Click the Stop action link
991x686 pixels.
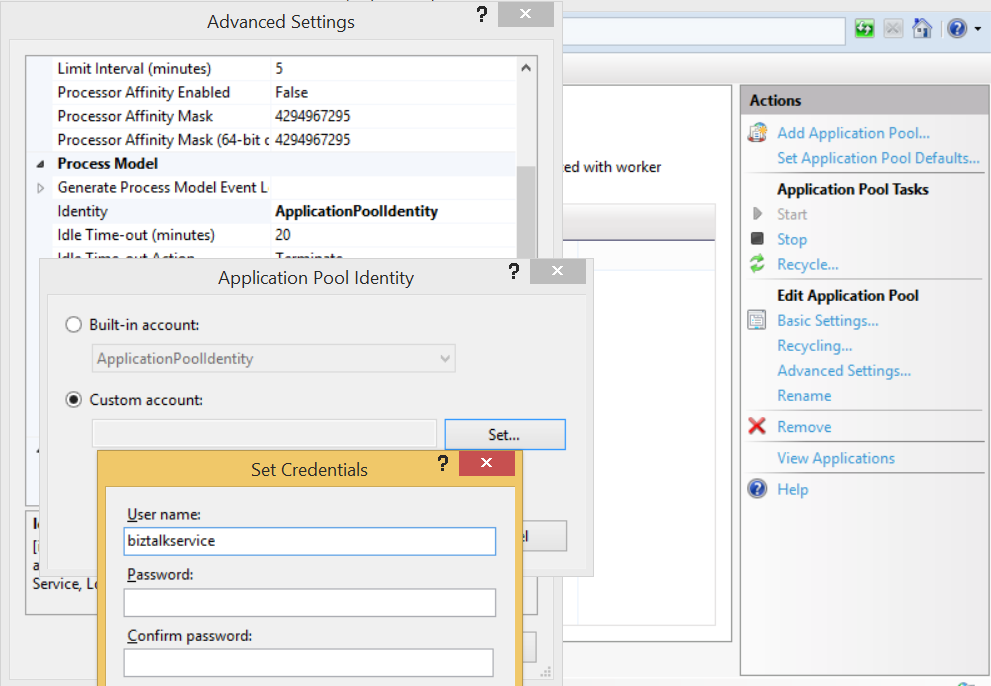(x=792, y=239)
